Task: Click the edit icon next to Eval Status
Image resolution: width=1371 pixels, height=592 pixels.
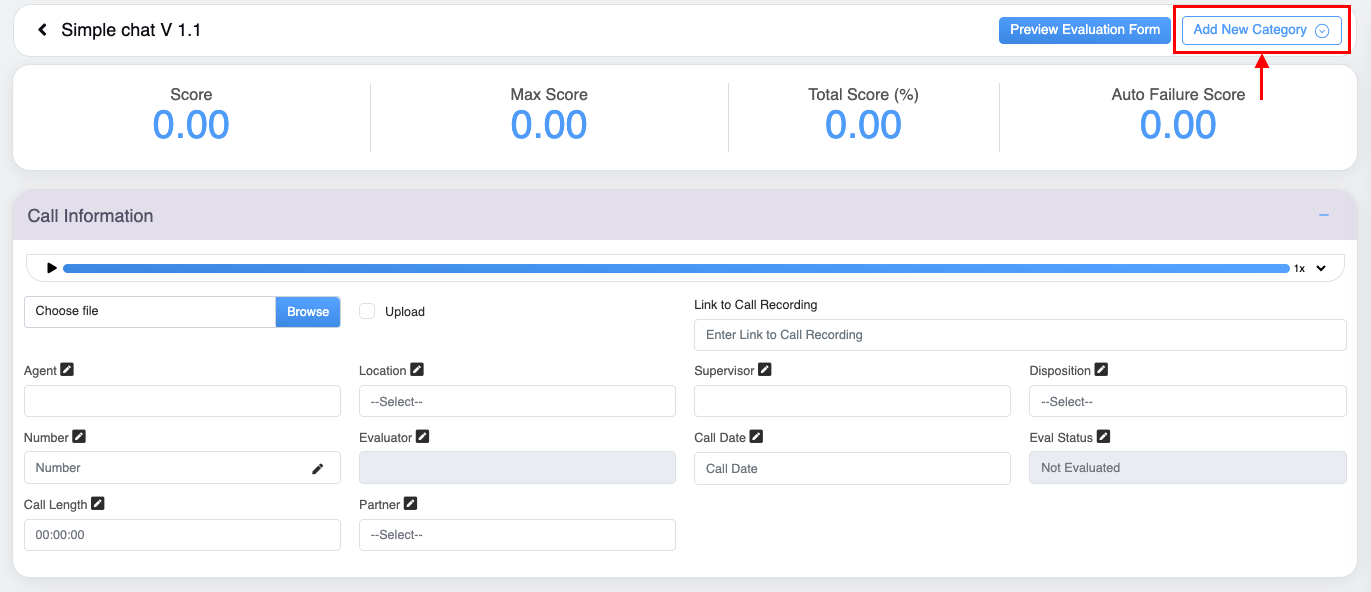Action: pyautogui.click(x=1103, y=437)
